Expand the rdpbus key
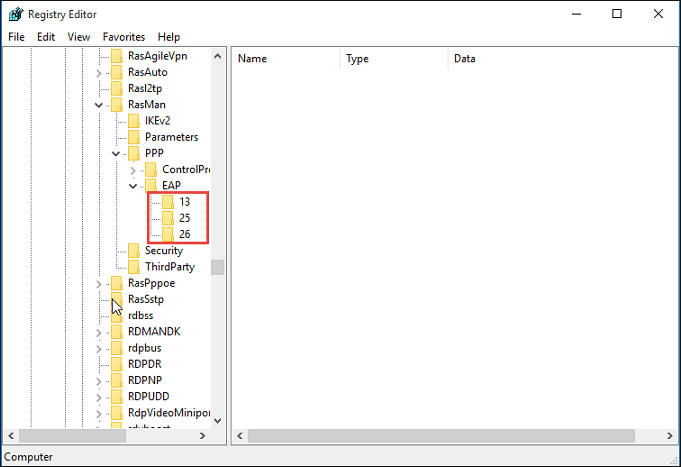The width and height of the screenshot is (681, 467). click(x=99, y=349)
